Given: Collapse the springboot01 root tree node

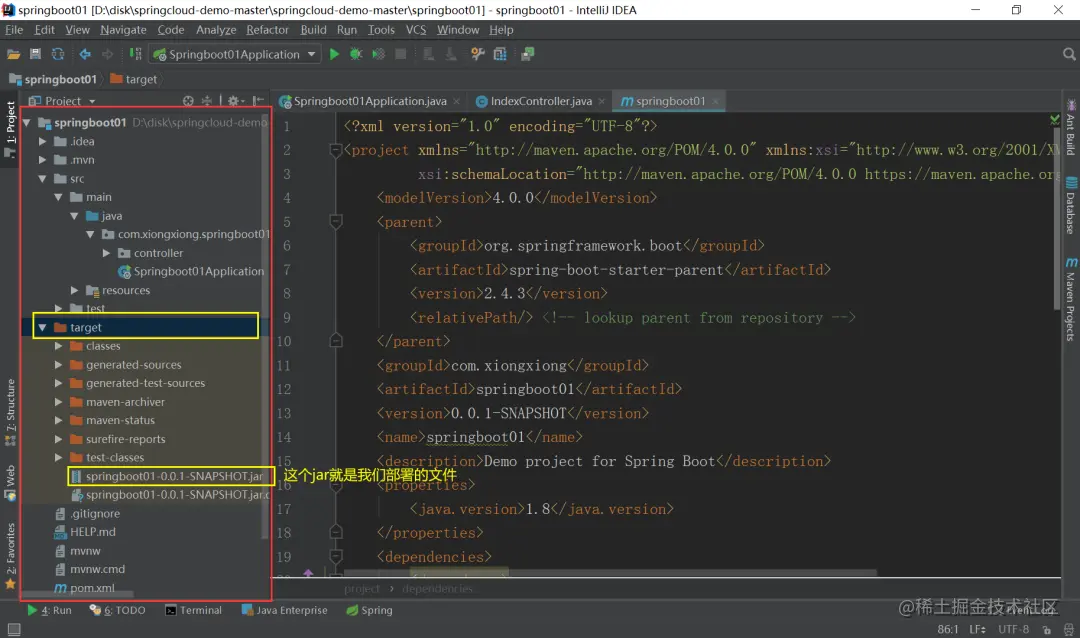Looking at the screenshot, I should click(x=27, y=123).
